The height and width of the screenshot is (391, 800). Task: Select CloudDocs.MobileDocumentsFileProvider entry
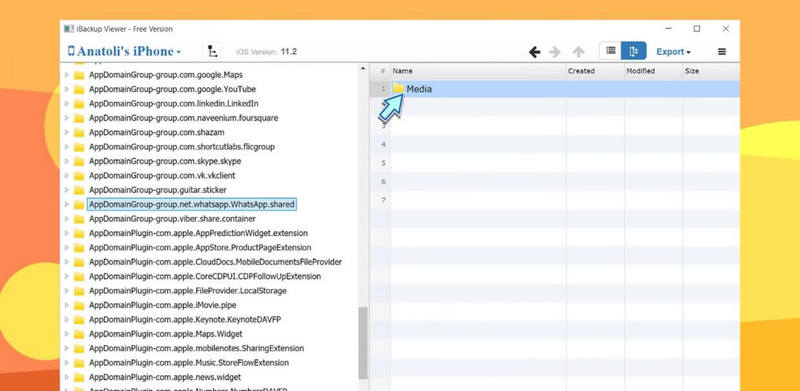[215, 262]
